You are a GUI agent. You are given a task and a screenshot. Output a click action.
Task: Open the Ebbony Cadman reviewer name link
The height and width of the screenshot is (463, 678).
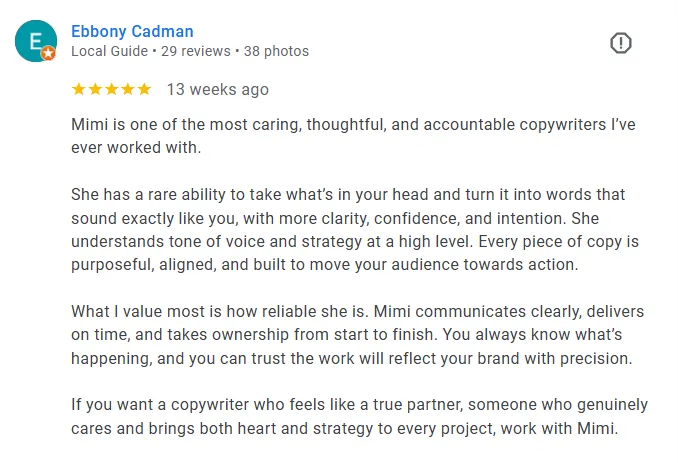click(x=132, y=31)
